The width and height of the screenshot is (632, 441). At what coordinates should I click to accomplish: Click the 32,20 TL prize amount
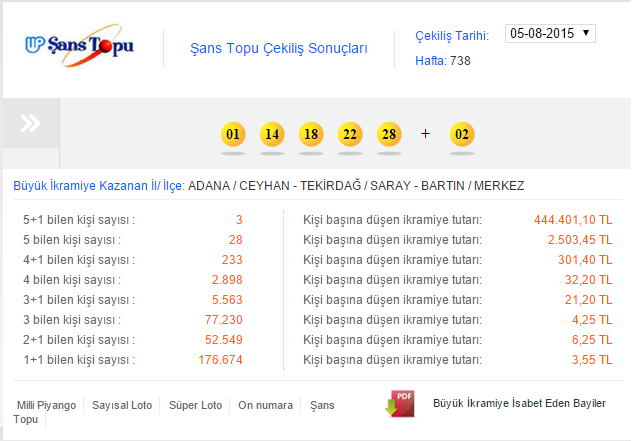point(588,280)
